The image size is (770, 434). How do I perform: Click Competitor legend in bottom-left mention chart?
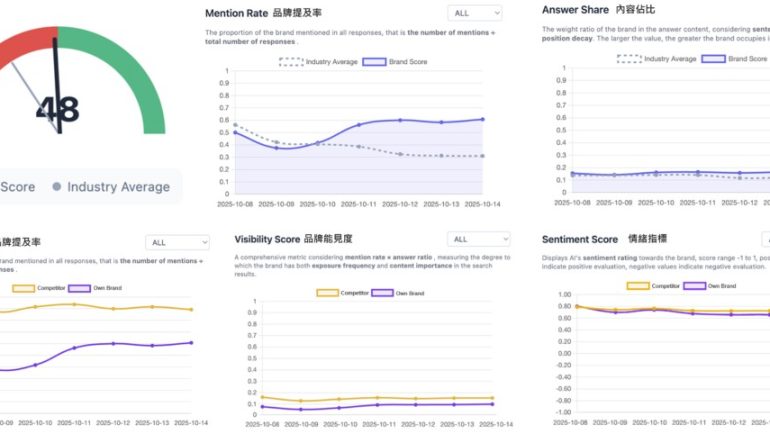tap(40, 288)
